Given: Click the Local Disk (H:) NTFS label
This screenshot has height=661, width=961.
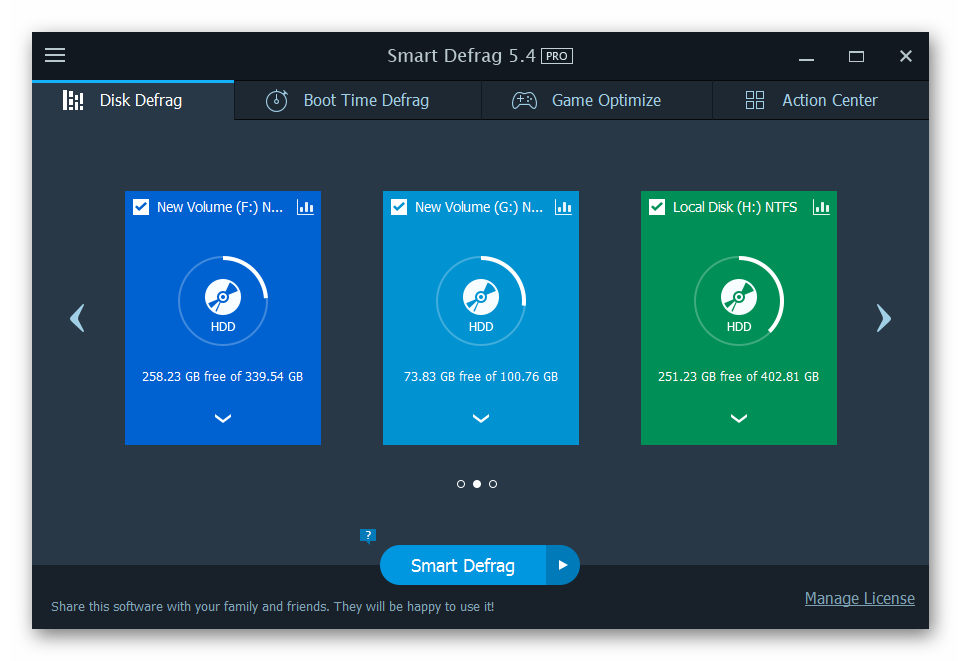Looking at the screenshot, I should (x=735, y=207).
